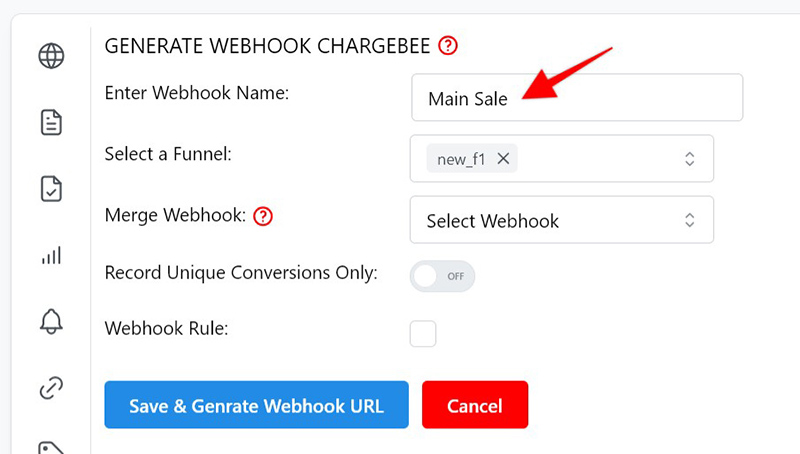The height and width of the screenshot is (454, 800).
Task: Click Save & Genrate Webhook URL button
Action: 257,405
